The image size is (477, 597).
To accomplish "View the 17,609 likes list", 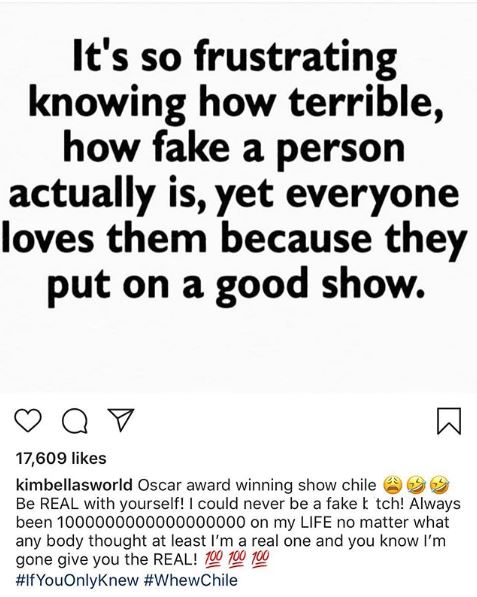I will coord(61,458).
